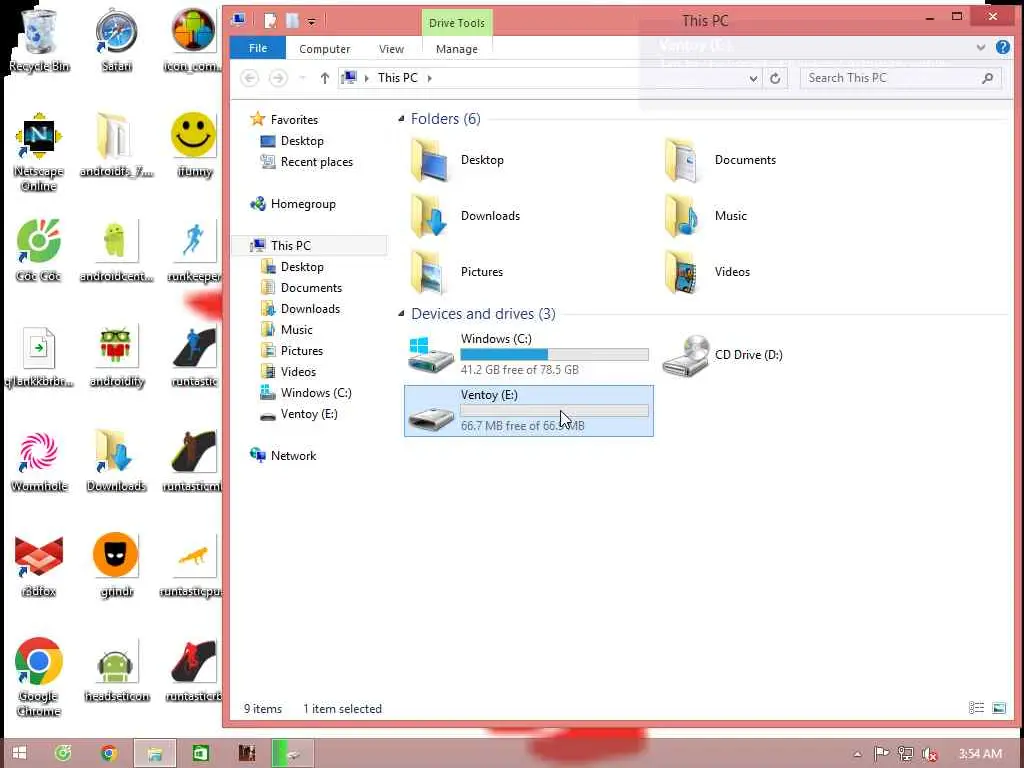Image resolution: width=1024 pixels, height=768 pixels.
Task: Collapse the Devices and drives (3) group
Action: 401,314
